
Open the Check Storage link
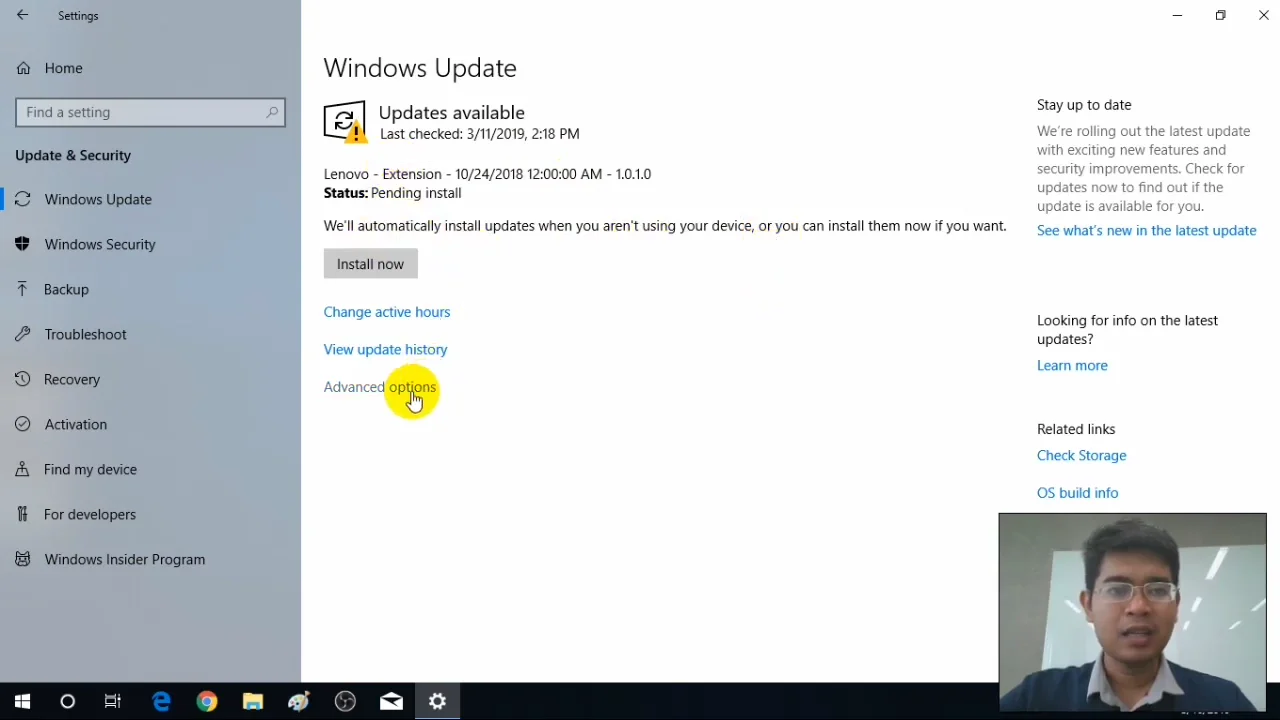pyautogui.click(x=1081, y=455)
